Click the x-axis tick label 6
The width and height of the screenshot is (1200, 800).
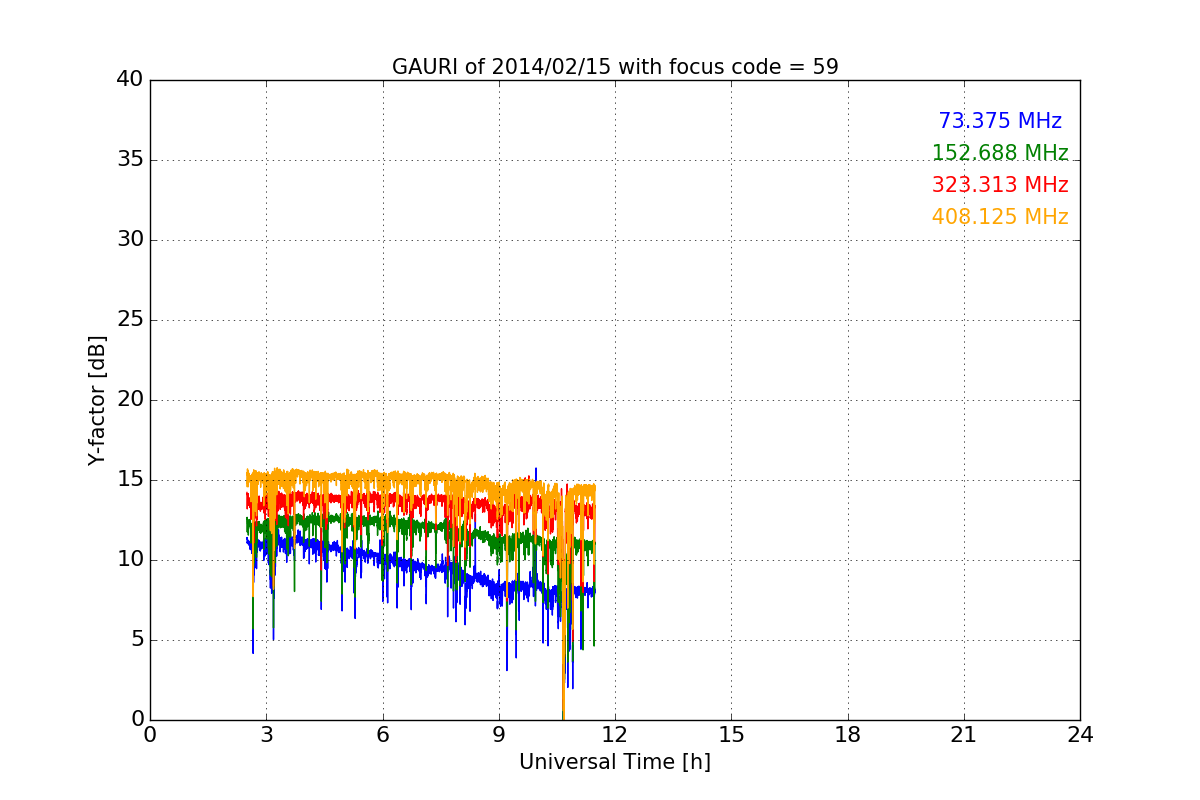tap(383, 734)
